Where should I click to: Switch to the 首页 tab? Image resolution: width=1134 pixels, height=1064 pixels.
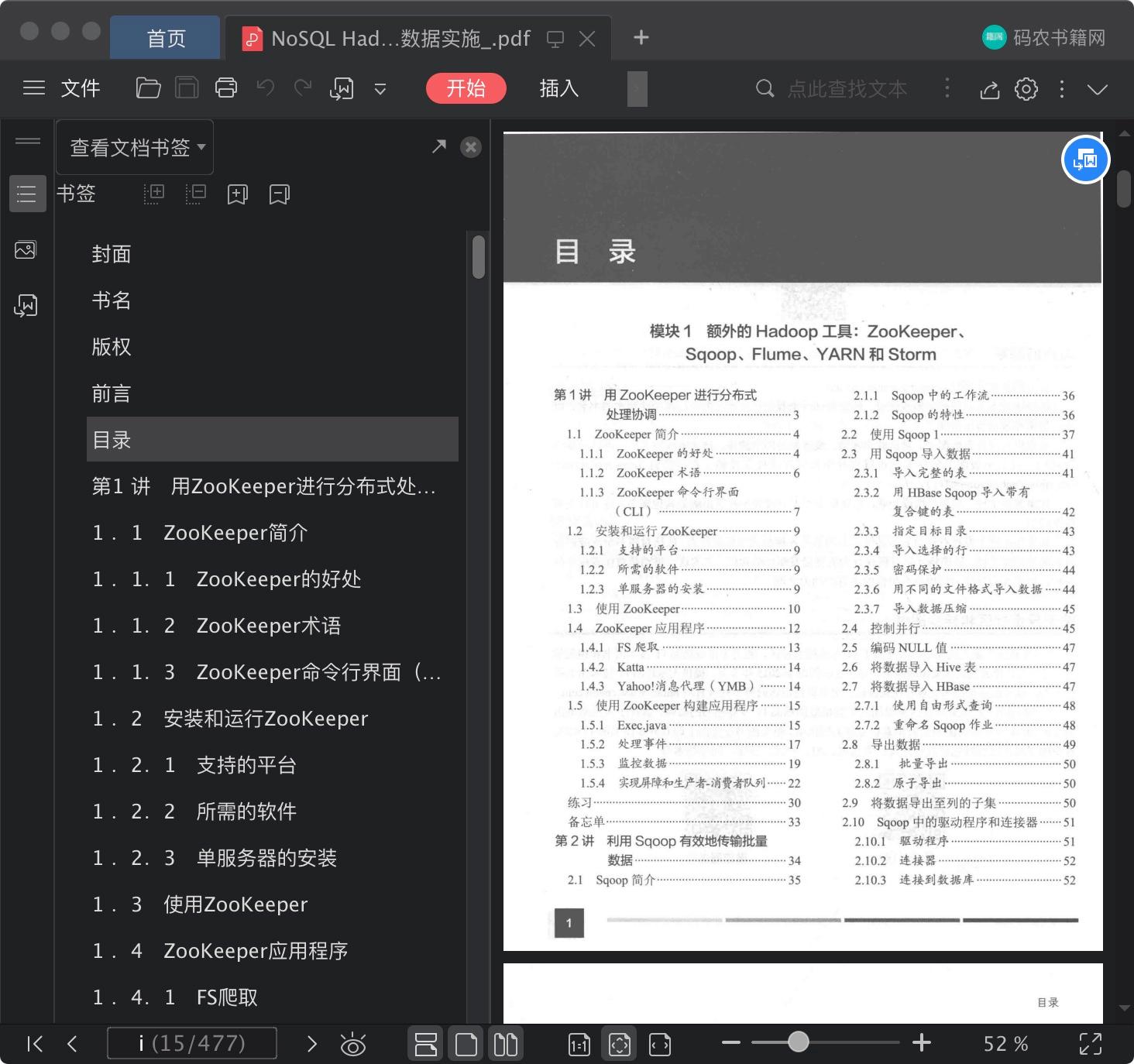click(165, 38)
